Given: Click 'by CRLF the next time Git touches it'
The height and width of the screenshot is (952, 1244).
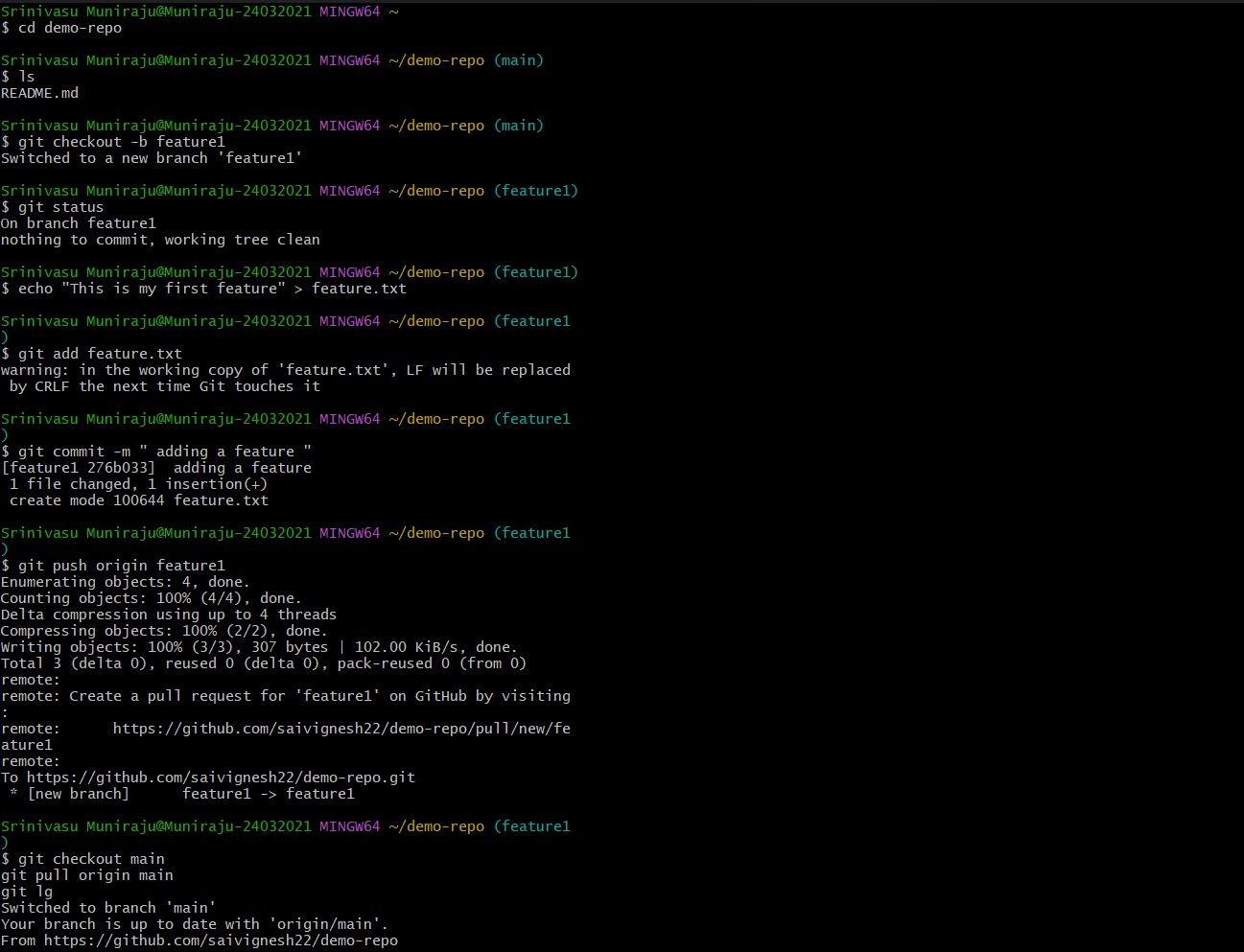Looking at the screenshot, I should tap(165, 386).
